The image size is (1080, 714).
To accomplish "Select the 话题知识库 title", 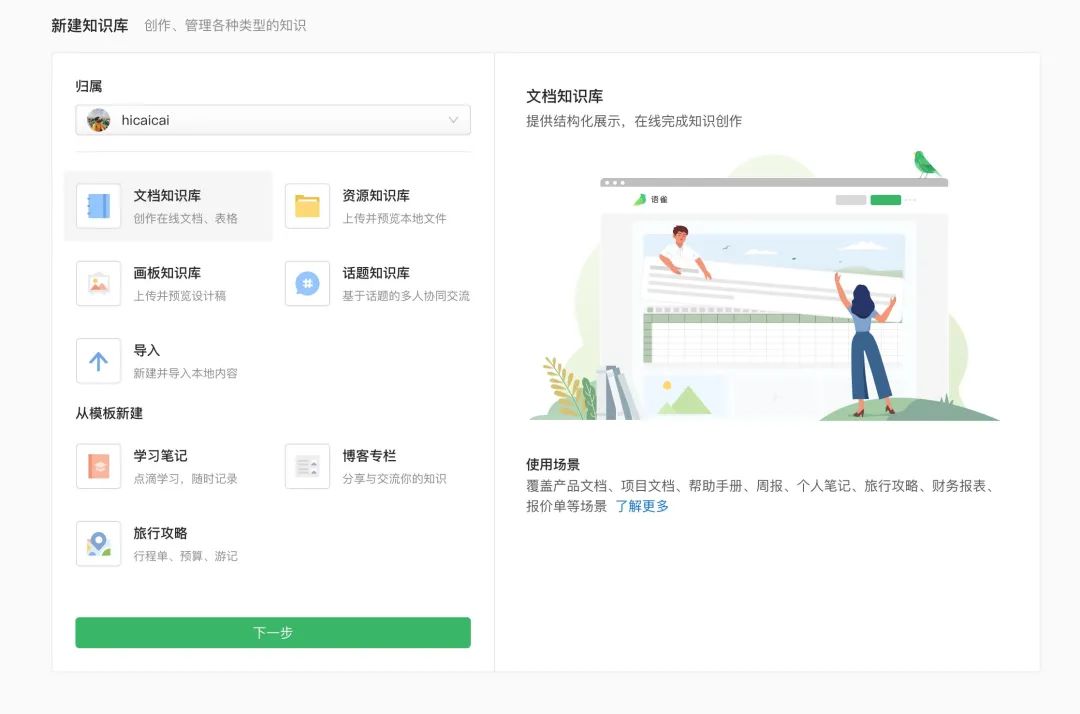I will pyautogui.click(x=376, y=273).
